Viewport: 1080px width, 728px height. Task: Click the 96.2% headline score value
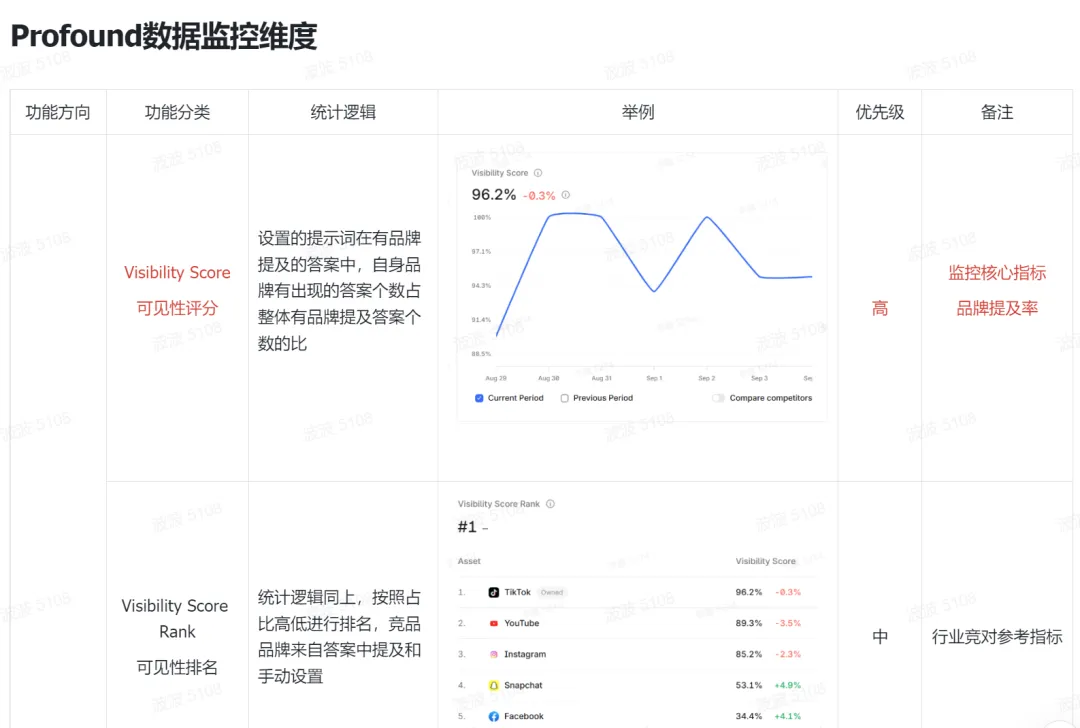(493, 195)
